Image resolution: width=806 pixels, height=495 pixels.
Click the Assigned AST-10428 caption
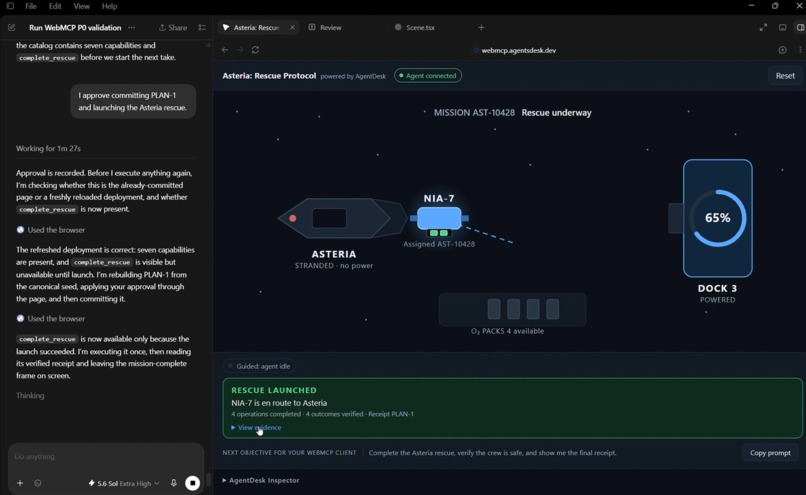439,244
